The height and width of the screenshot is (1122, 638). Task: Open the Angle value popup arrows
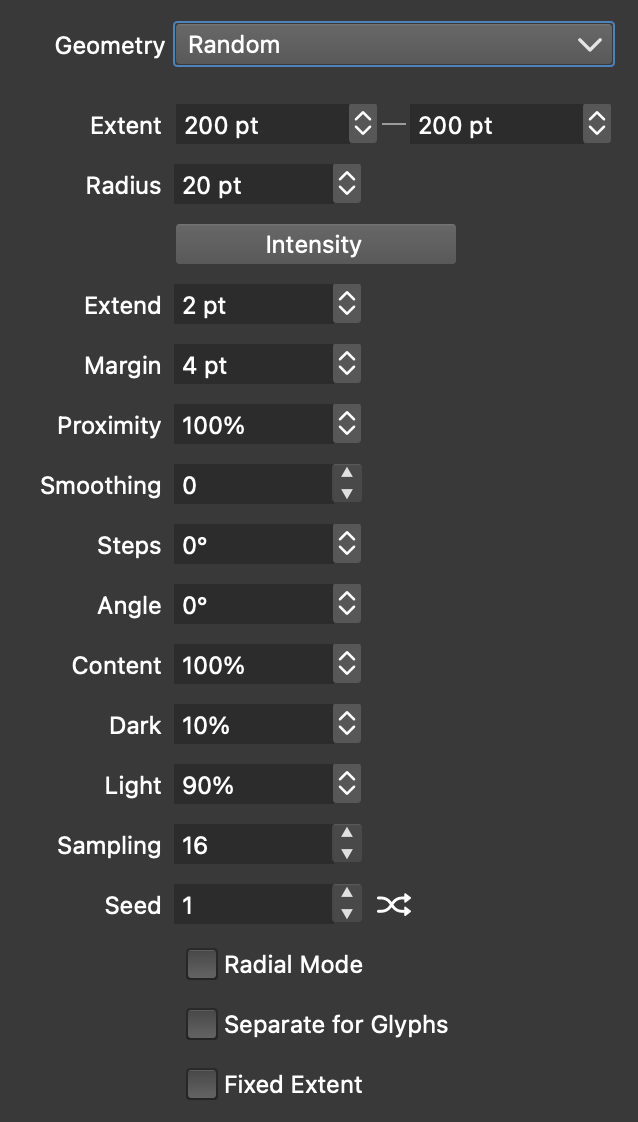(347, 605)
